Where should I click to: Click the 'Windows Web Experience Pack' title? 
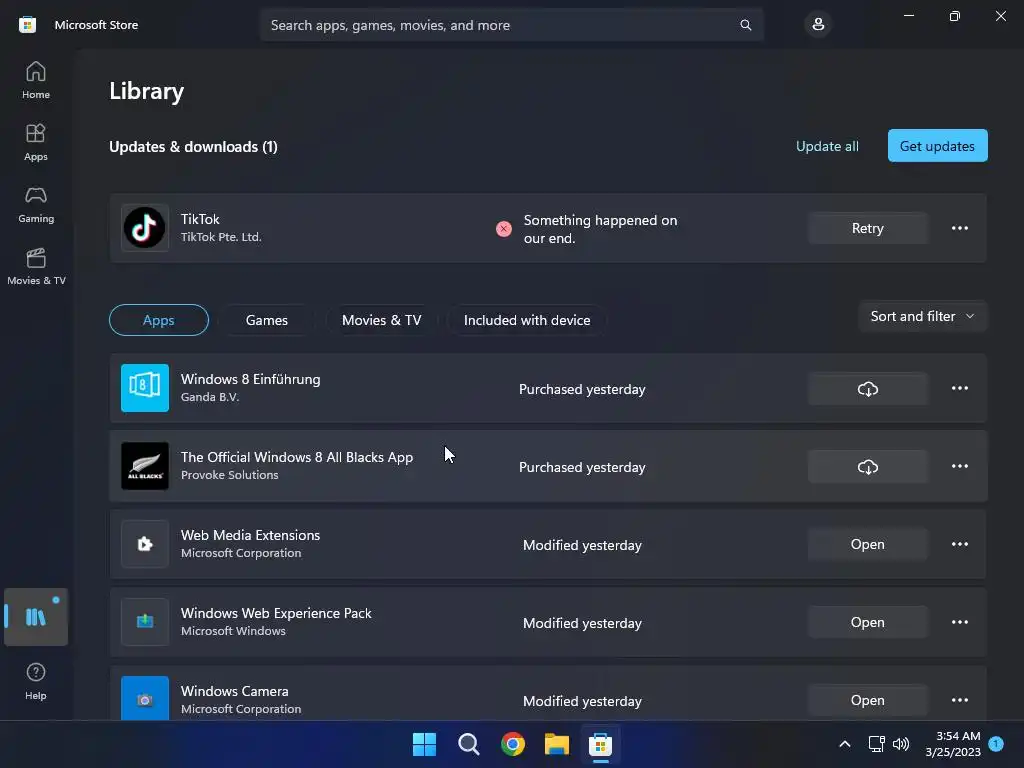[x=276, y=613]
